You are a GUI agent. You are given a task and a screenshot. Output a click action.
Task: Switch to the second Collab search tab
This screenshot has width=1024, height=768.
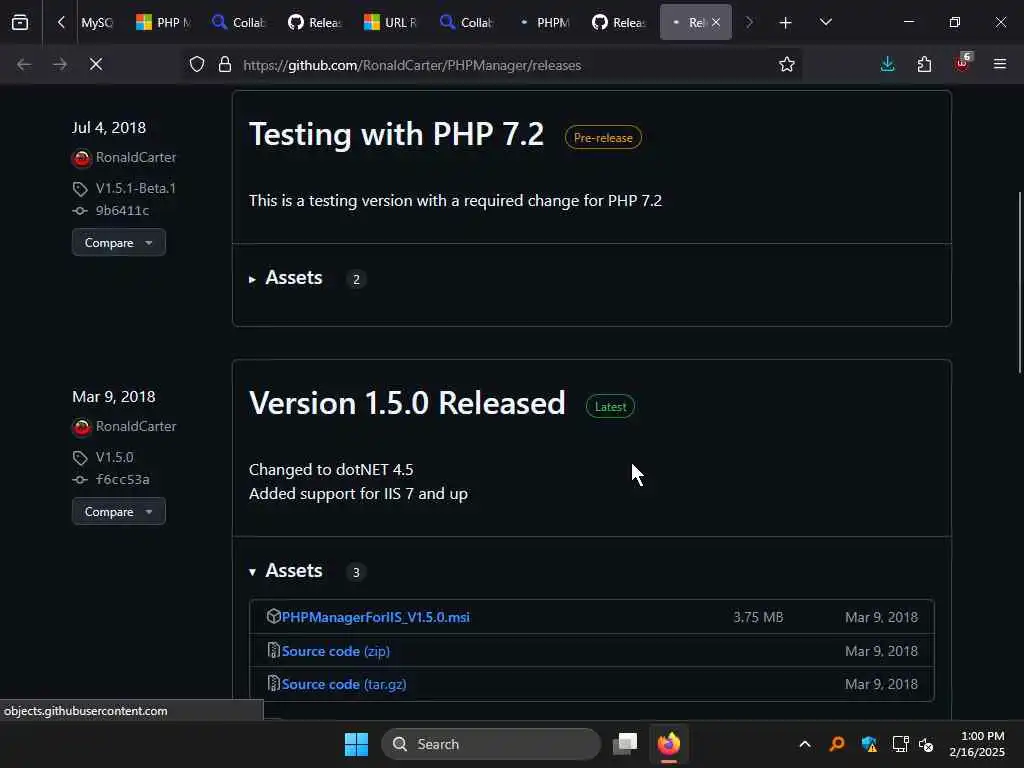[466, 22]
